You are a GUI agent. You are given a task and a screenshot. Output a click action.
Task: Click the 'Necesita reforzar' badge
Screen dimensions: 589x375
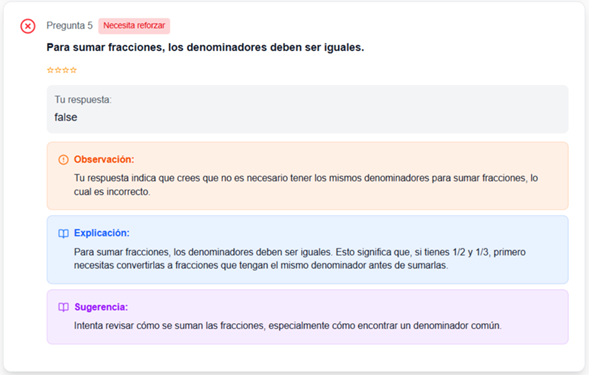point(134,26)
